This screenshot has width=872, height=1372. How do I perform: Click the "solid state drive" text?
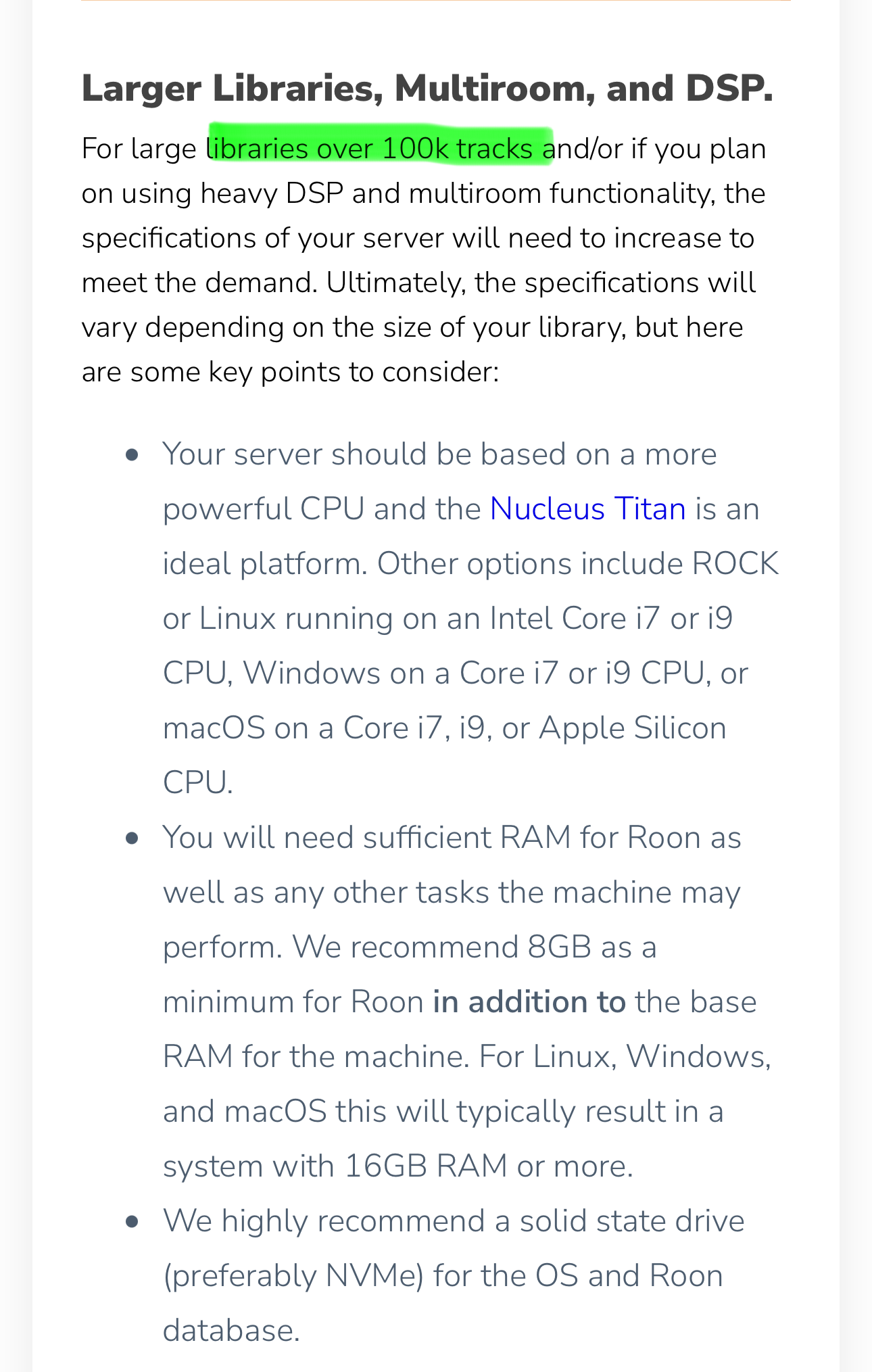(631, 1221)
